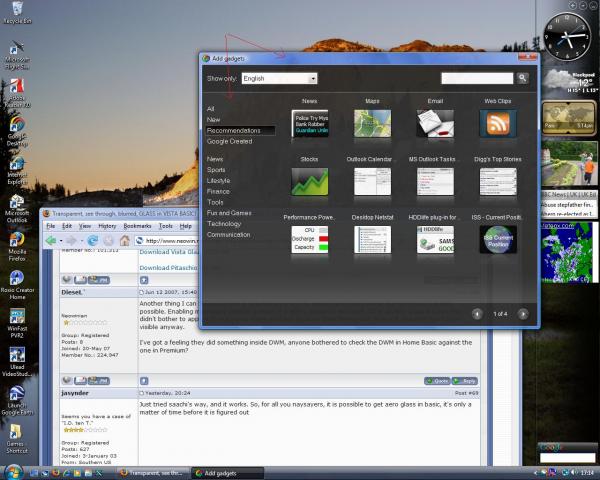Open Firefox View menu

click(x=85, y=226)
